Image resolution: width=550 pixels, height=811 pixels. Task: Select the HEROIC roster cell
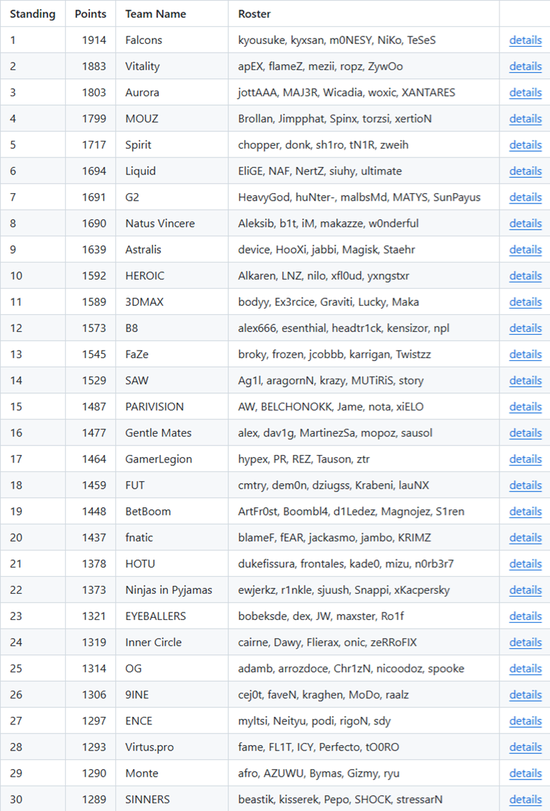pos(364,276)
